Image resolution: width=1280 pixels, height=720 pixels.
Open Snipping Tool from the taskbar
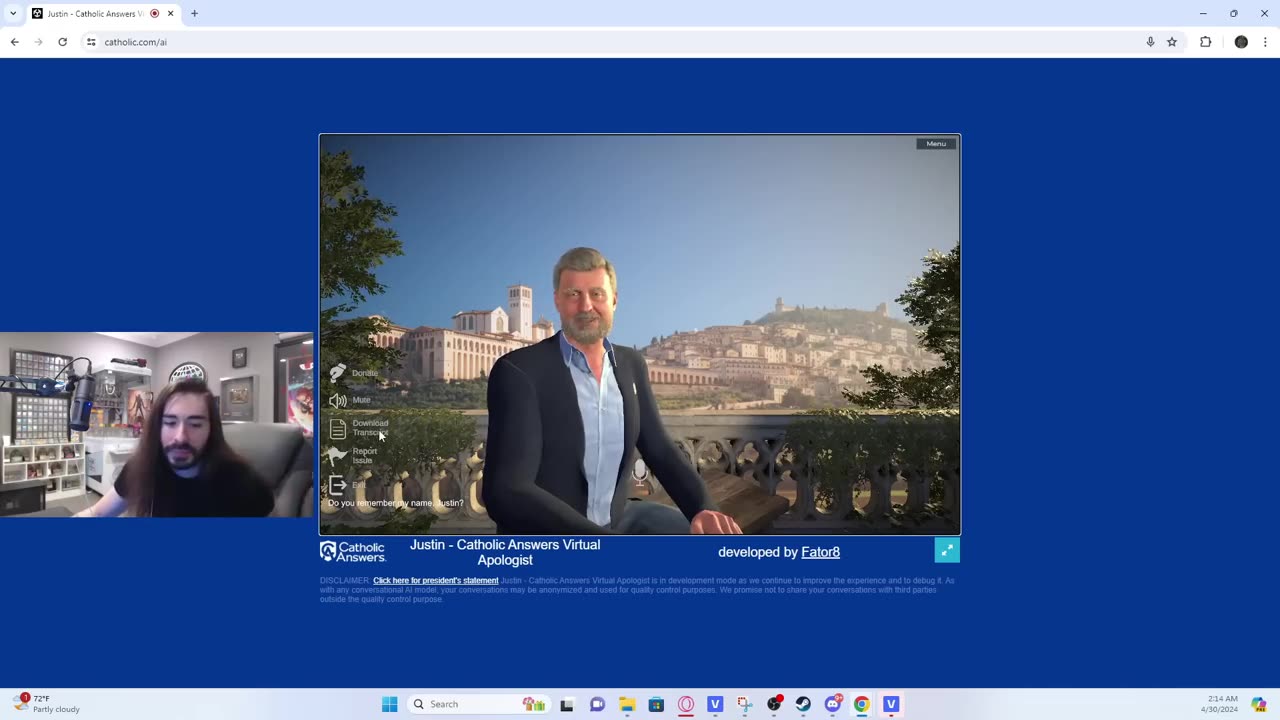(744, 704)
